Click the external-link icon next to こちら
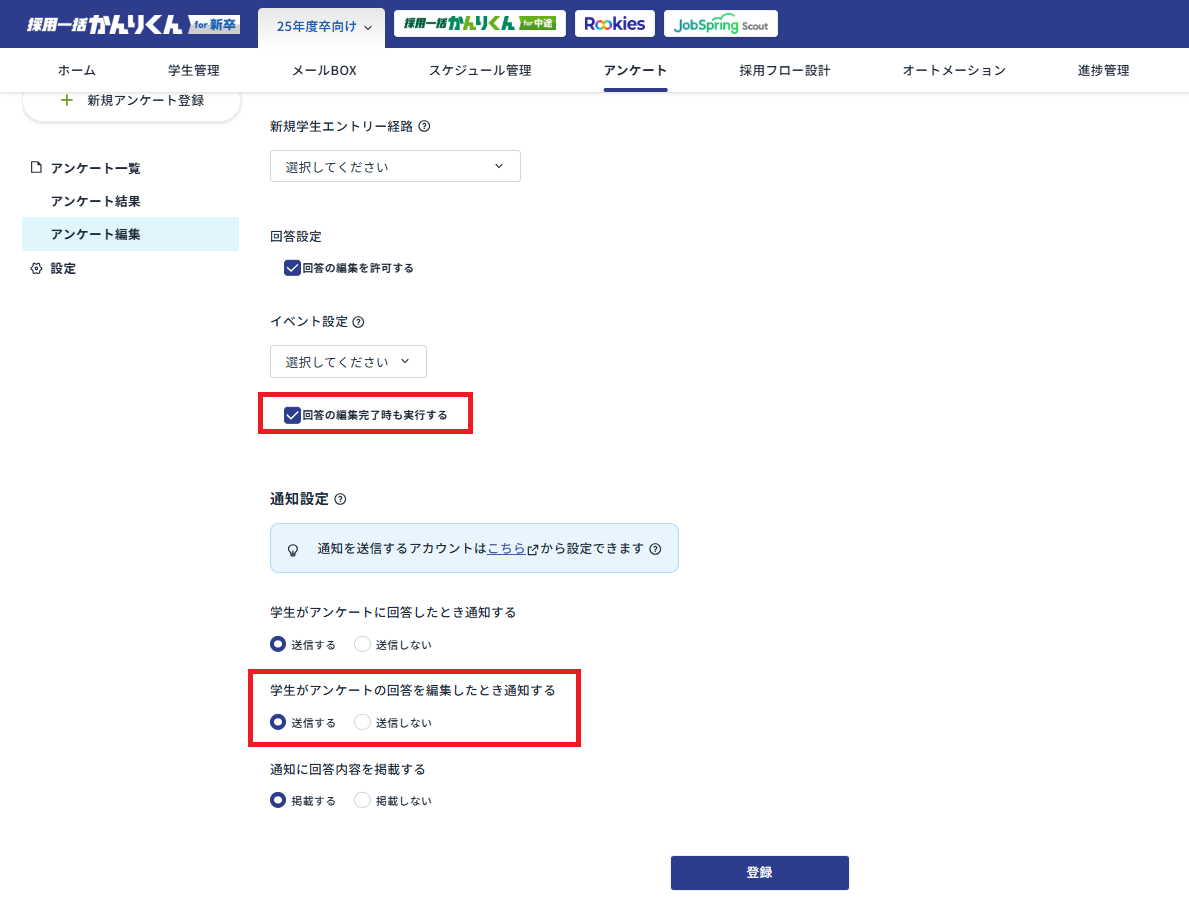 [x=532, y=548]
